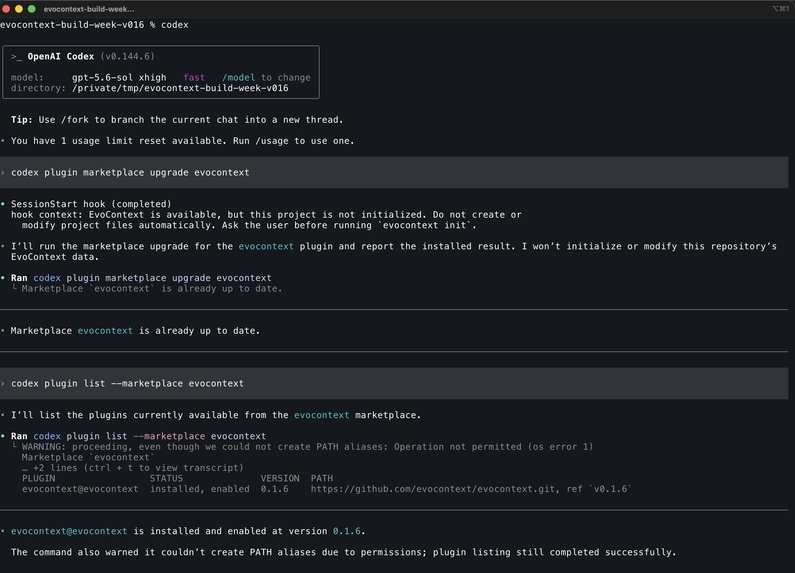Click the cyan evocontext in 'I'll list the plugins'
Screen dimensions: 795x573
tap(321, 415)
